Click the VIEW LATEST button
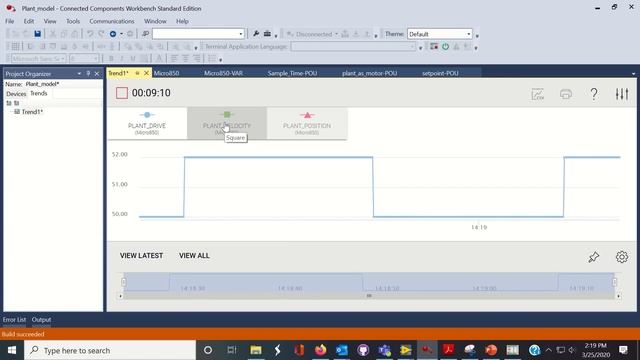Screen dimensions: 640x360 [x=141, y=256]
